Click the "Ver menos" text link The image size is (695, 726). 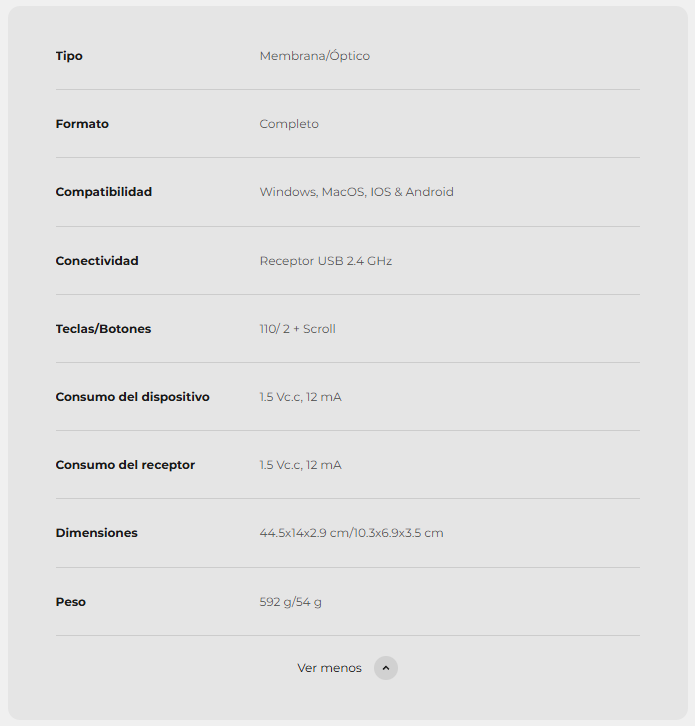point(329,668)
